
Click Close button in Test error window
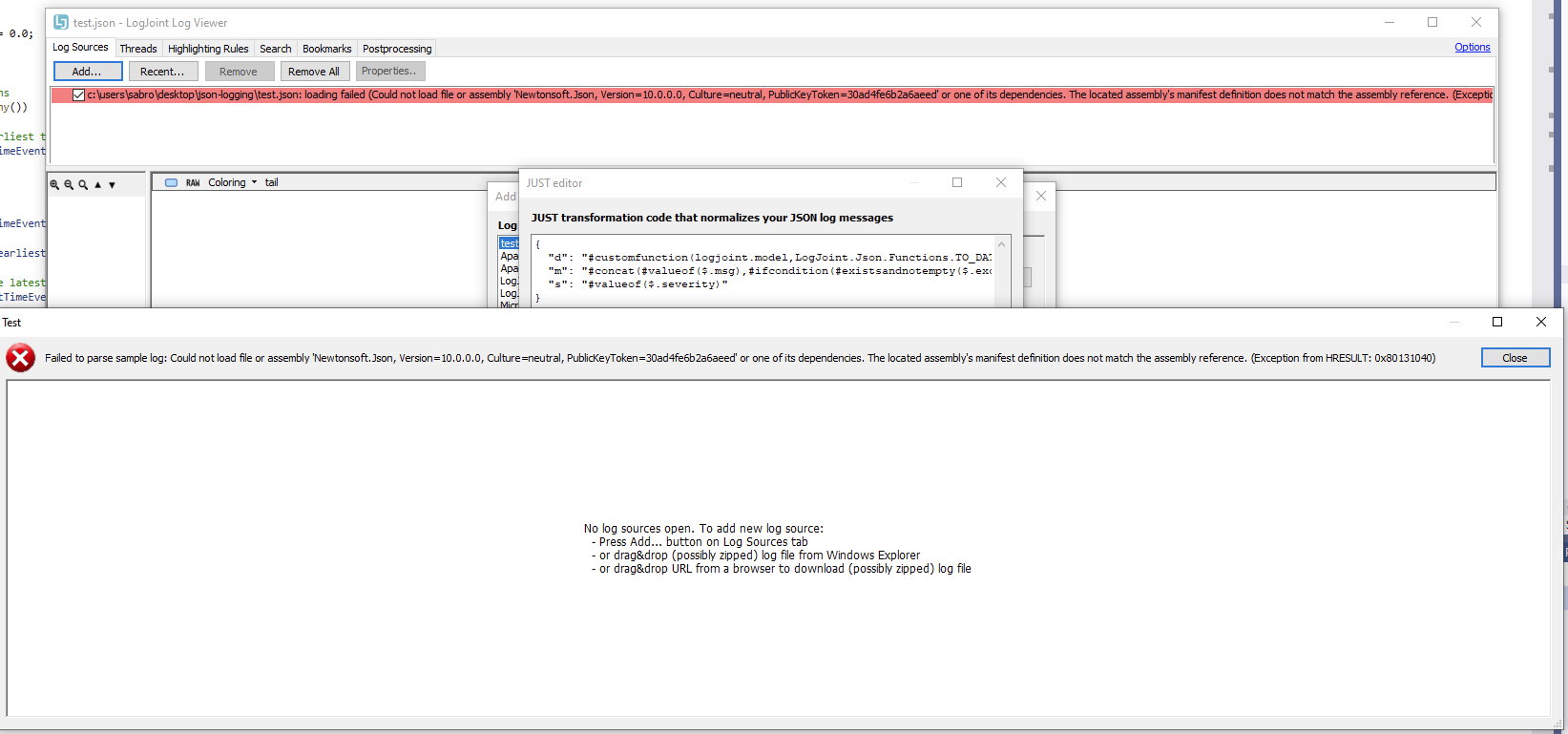pyautogui.click(x=1516, y=358)
